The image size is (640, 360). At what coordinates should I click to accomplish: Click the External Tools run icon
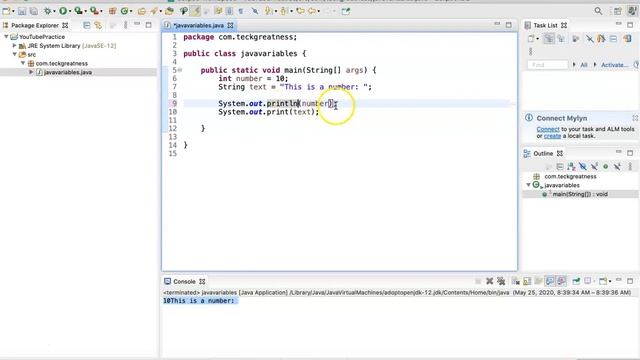[x=94, y=11]
